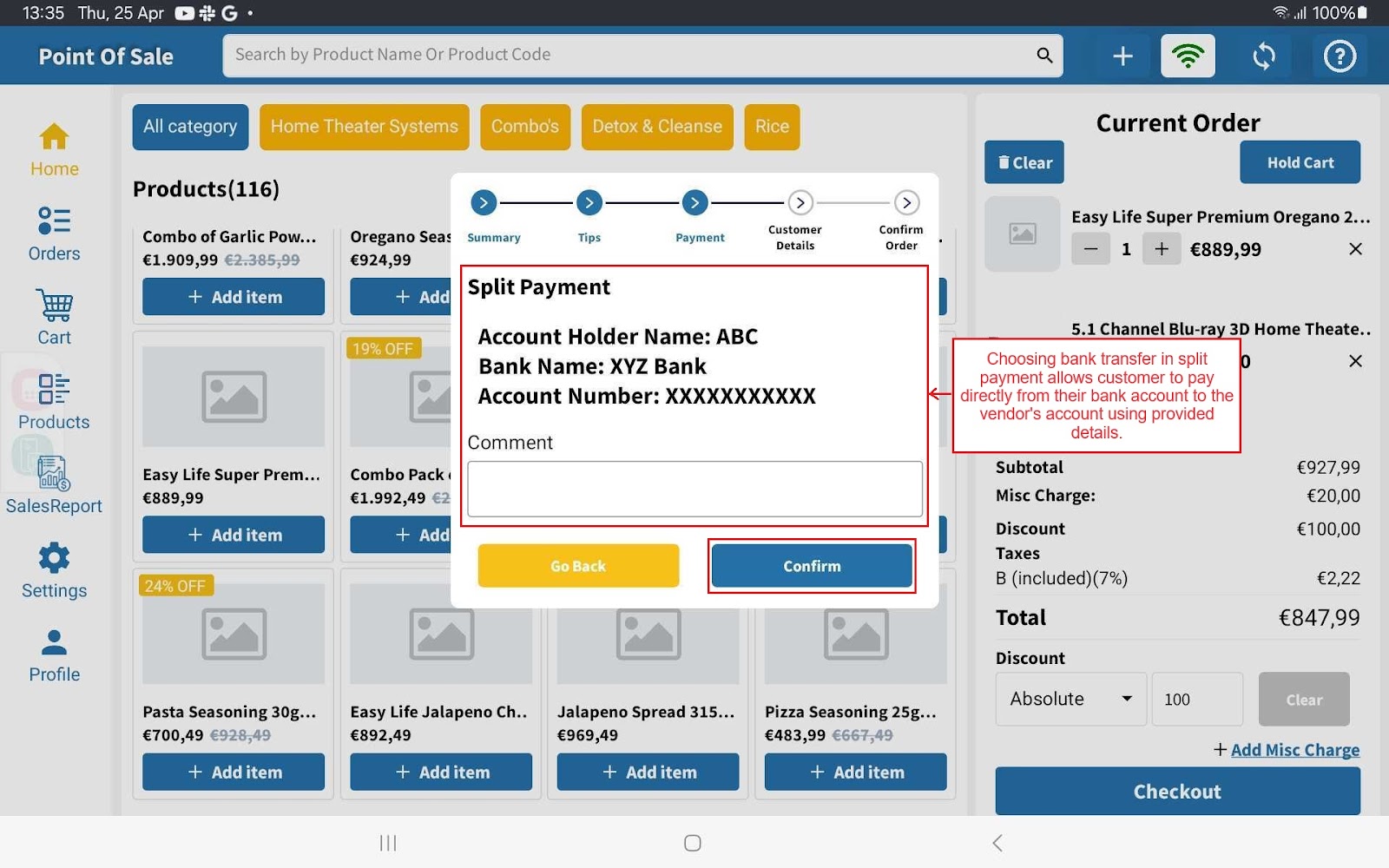
Task: Go to Orders in sidebar
Action: (x=54, y=233)
